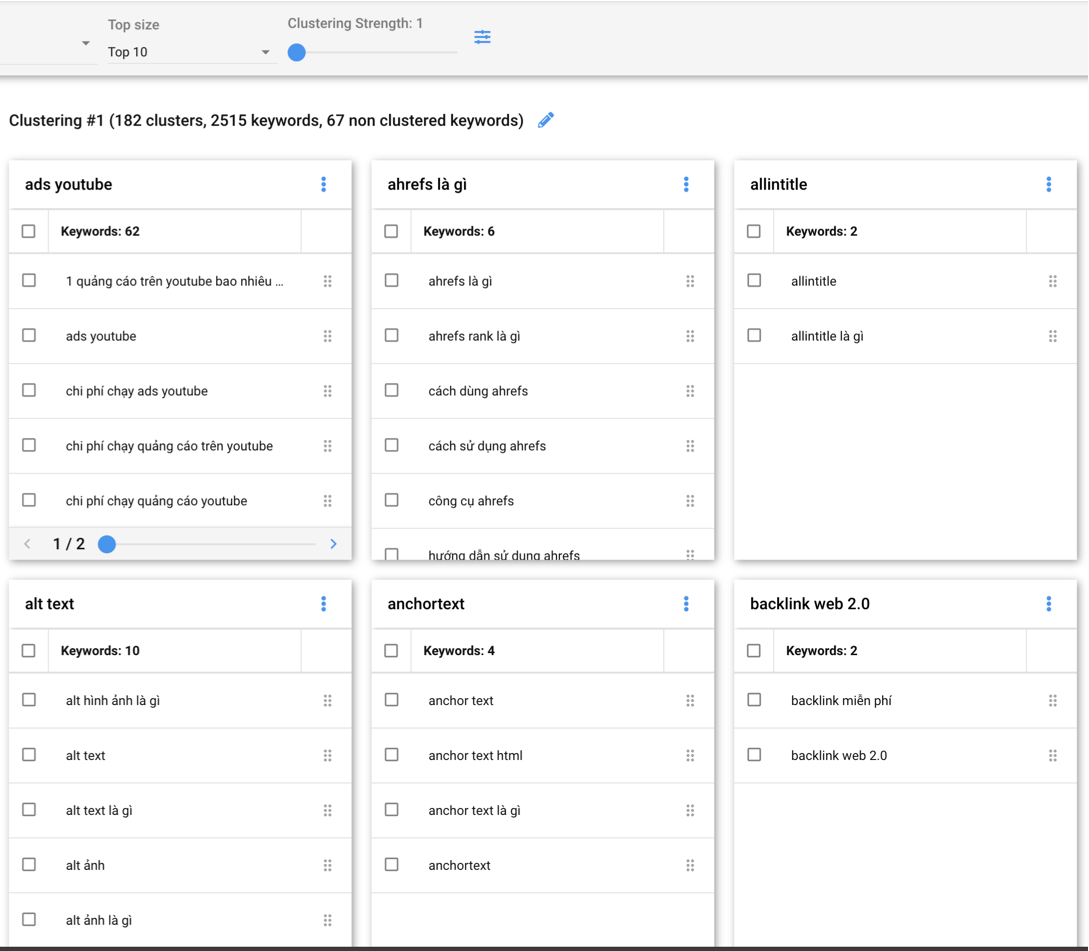Check the box for 'backlink miễn phí'
This screenshot has height=951, width=1089.
point(754,700)
